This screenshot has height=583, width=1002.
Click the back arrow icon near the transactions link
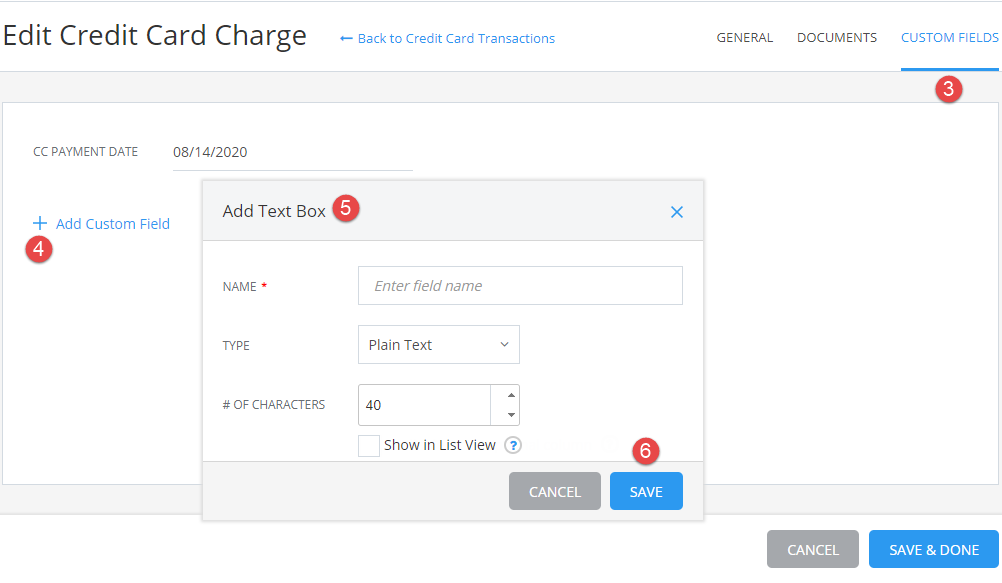pyautogui.click(x=345, y=38)
